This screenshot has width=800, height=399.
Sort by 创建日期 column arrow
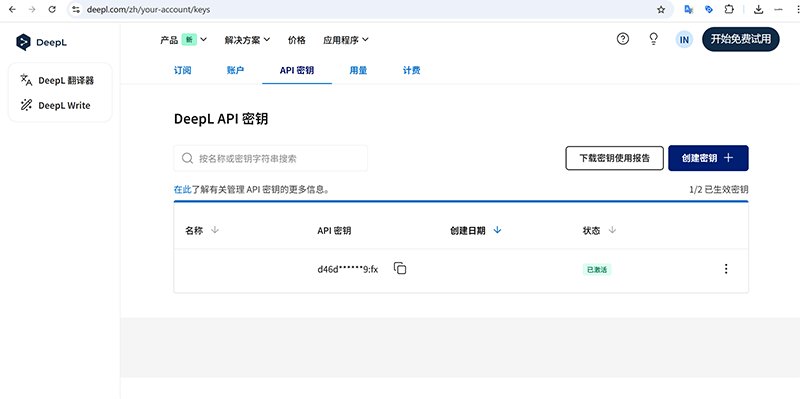[497, 230]
